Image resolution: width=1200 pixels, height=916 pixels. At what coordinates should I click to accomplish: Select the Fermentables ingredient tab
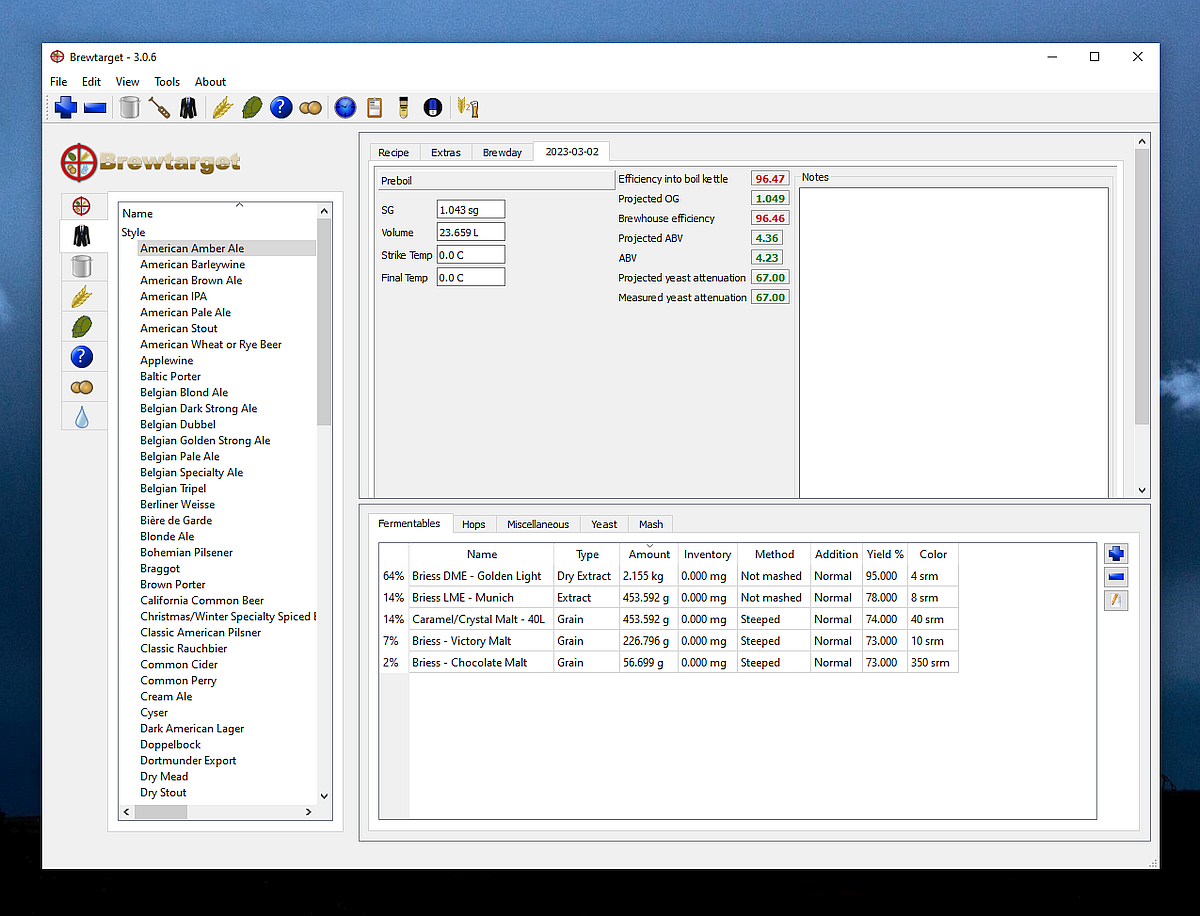[409, 523]
